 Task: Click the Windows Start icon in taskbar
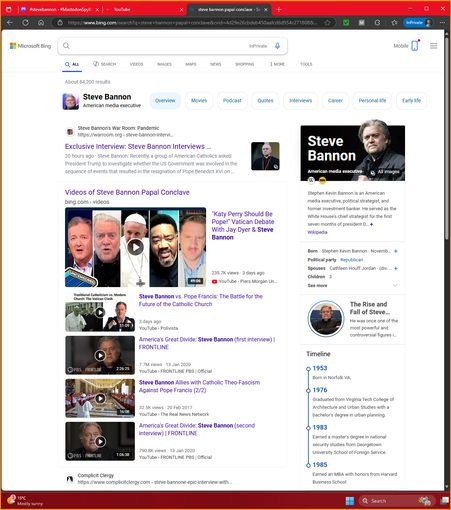click(350, 501)
